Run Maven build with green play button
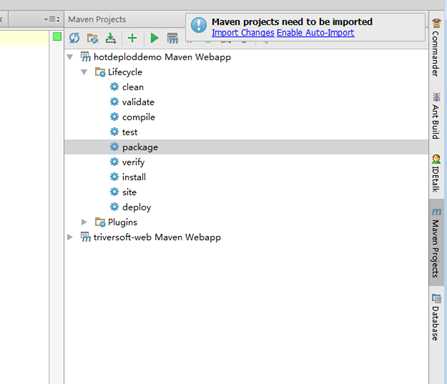447x384 pixels. (154, 38)
